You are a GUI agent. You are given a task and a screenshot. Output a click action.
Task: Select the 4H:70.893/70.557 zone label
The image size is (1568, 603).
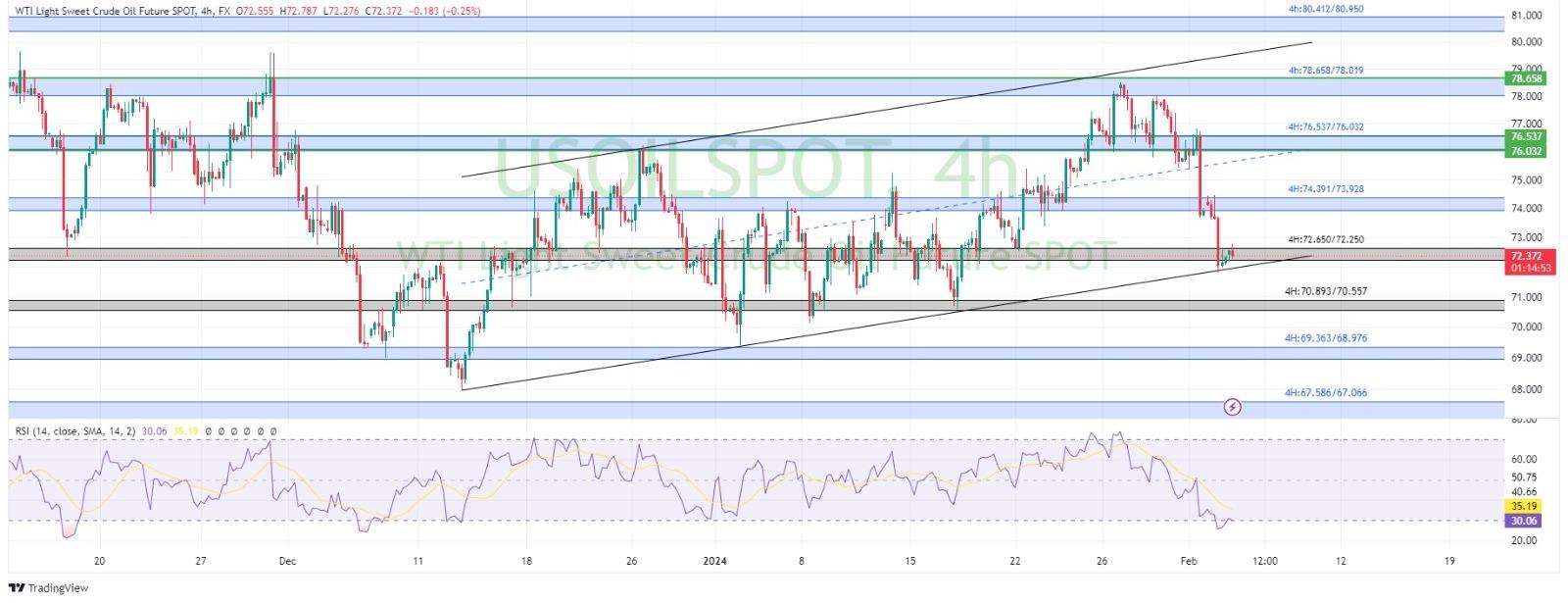pos(1326,291)
